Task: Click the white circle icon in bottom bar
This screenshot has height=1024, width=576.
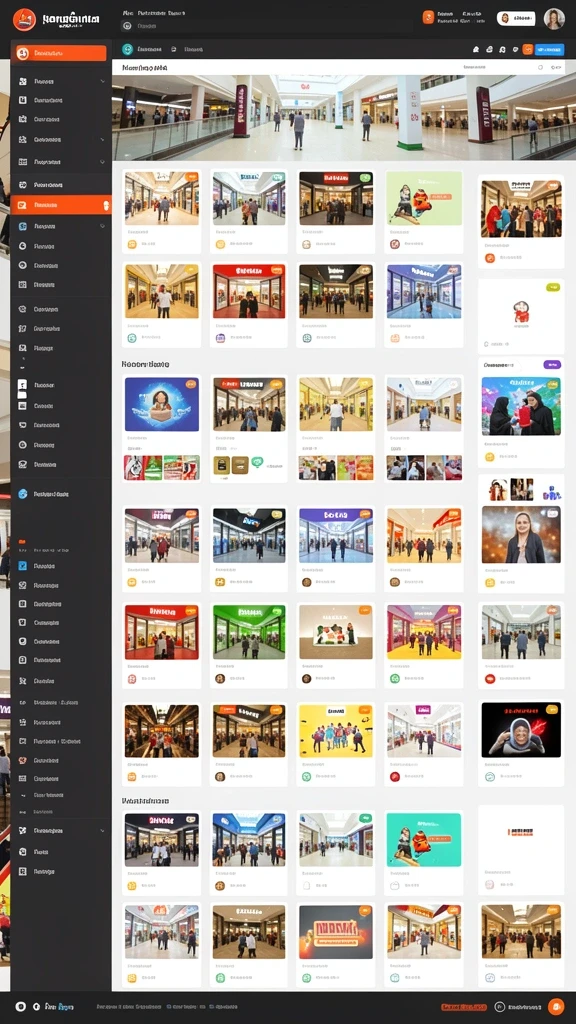Action: coord(20,1007)
